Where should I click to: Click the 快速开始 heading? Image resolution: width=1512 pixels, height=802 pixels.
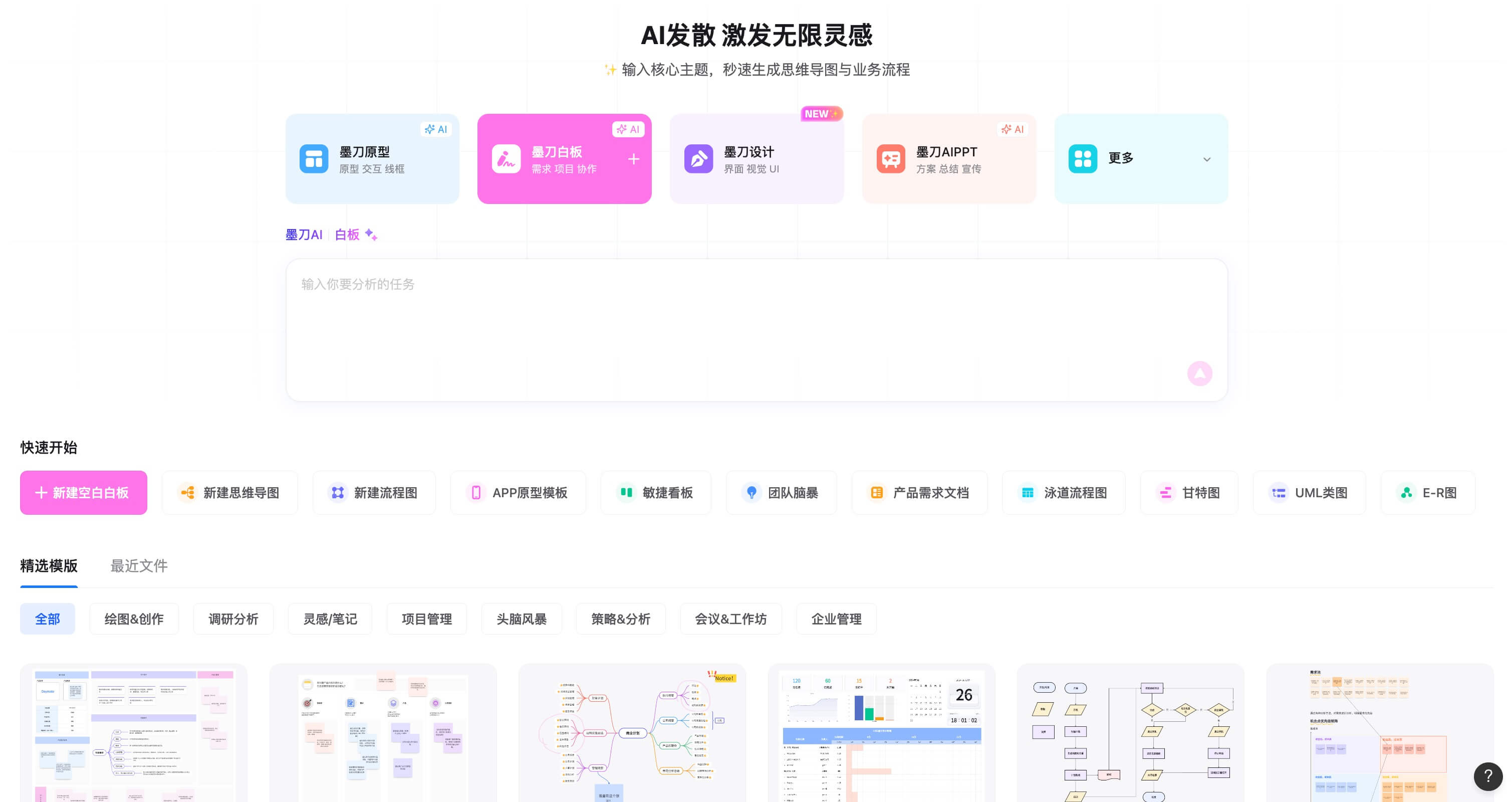(49, 448)
